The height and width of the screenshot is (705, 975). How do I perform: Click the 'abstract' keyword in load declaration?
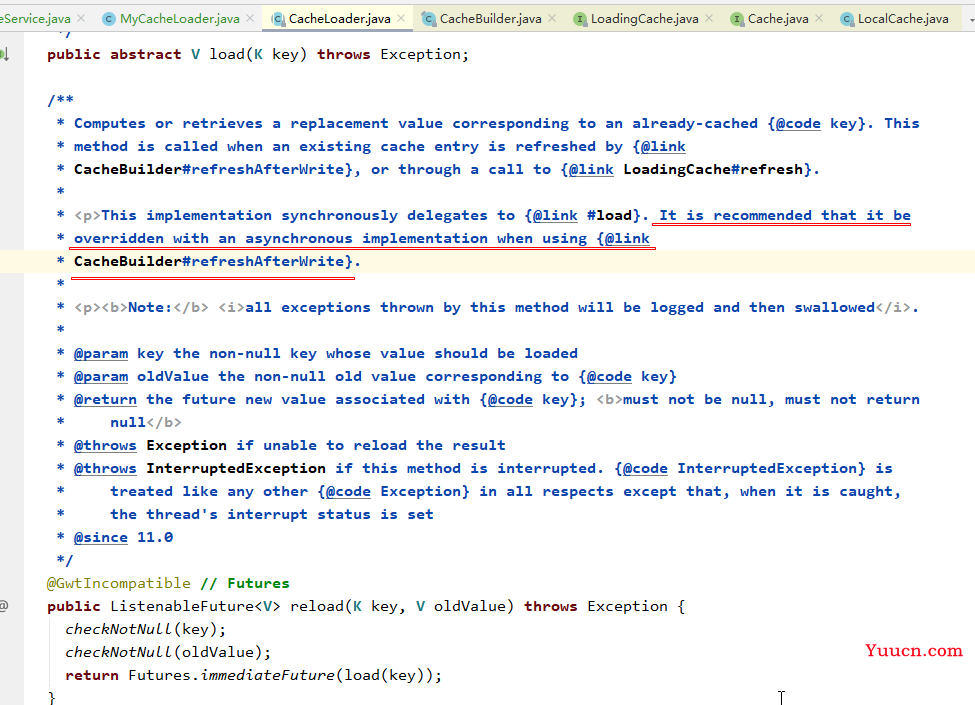pos(146,55)
